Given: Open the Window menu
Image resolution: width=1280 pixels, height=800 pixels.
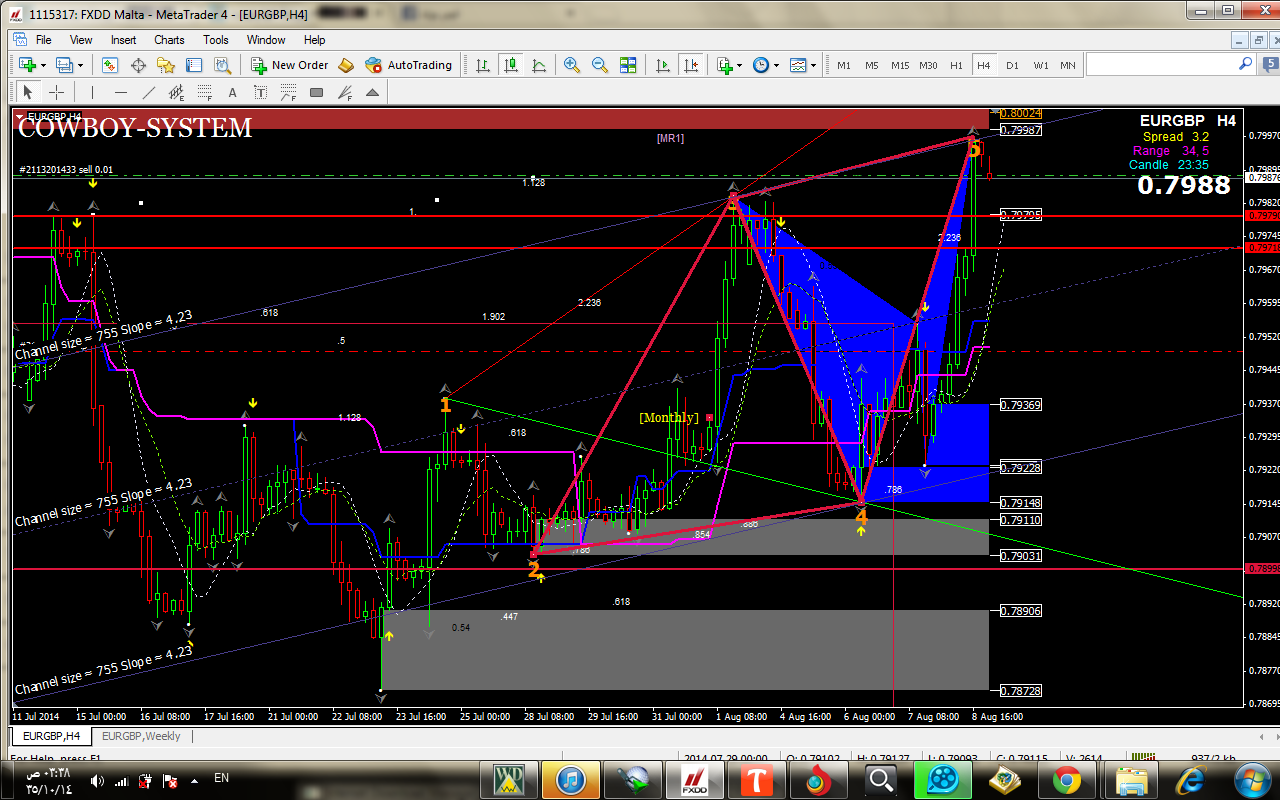Looking at the screenshot, I should tap(266, 40).
